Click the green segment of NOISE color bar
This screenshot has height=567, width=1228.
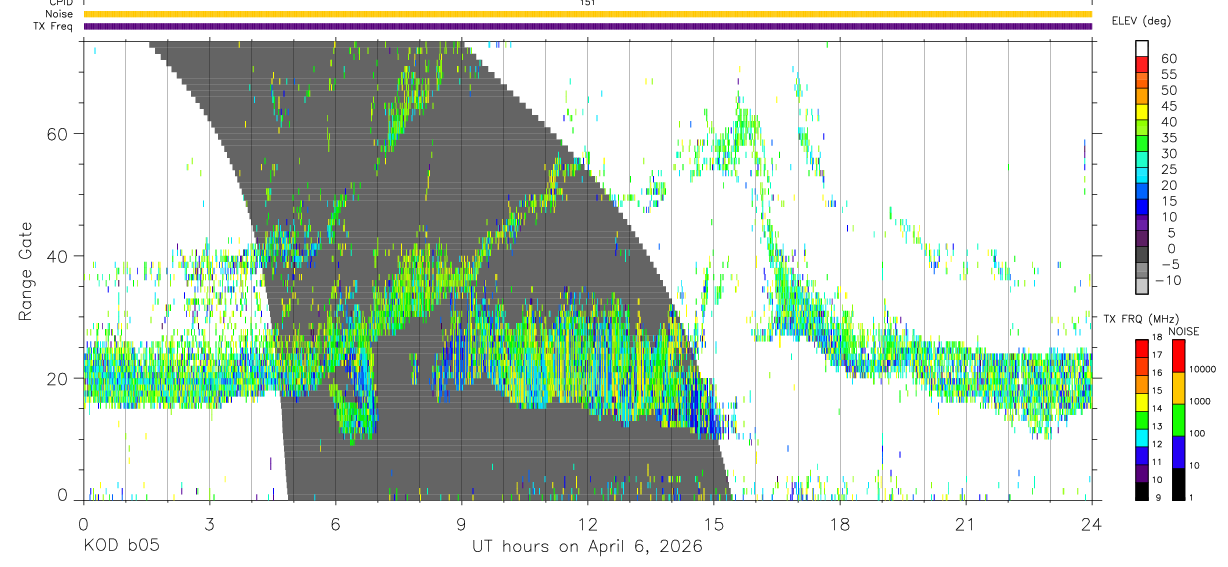1178,419
